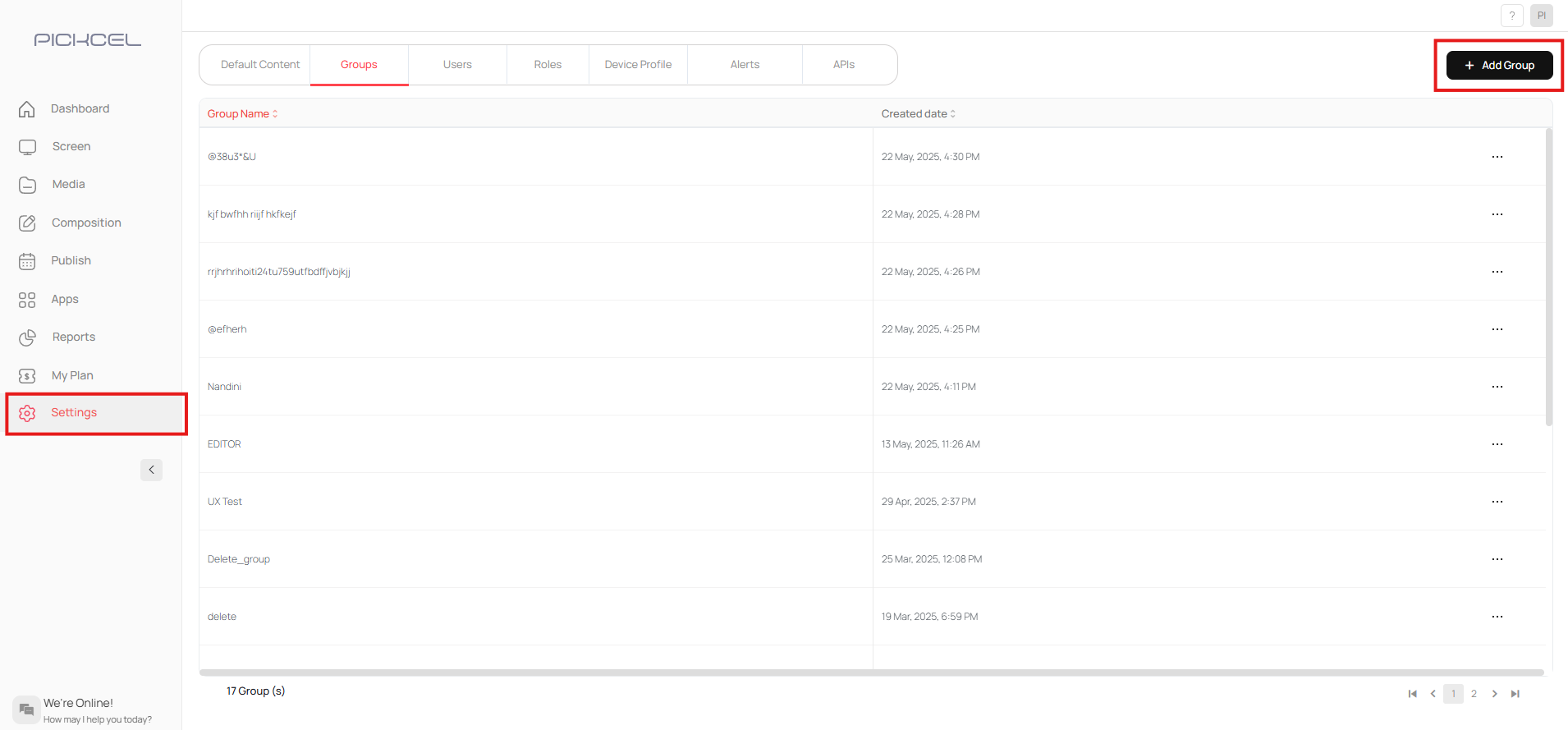The image size is (1568, 730).
Task: Click the Composition edit icon
Action: (27, 223)
